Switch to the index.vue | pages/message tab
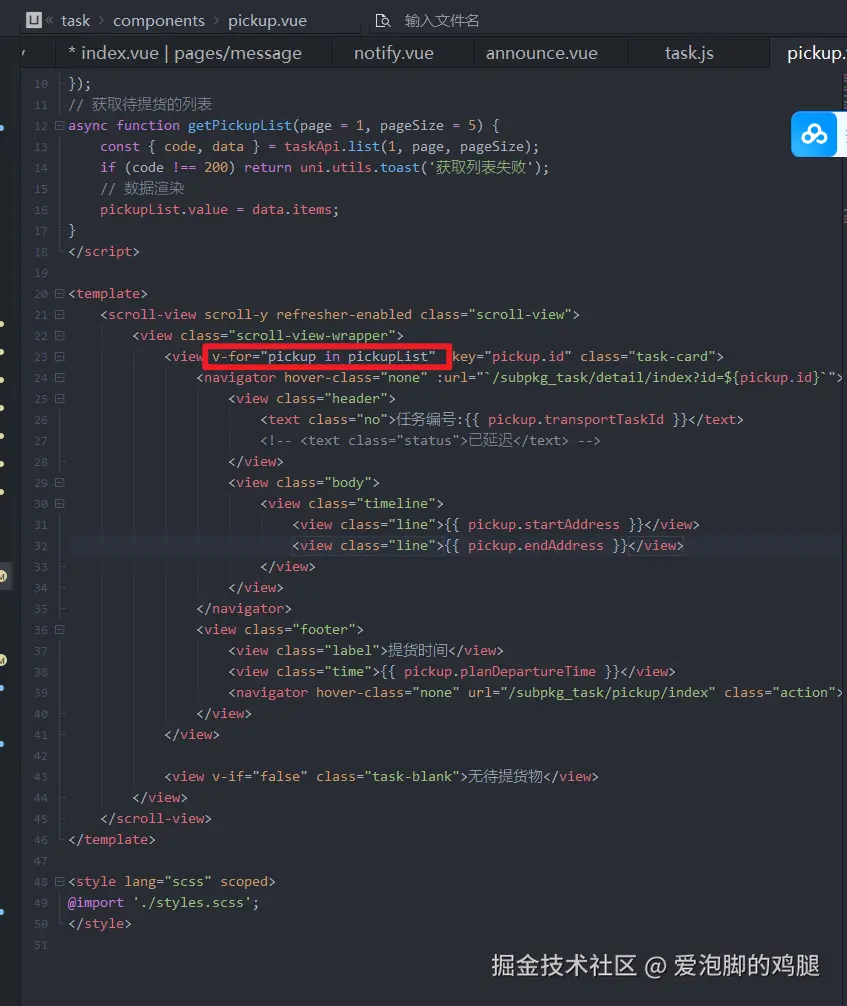The image size is (847, 1006). 185,53
